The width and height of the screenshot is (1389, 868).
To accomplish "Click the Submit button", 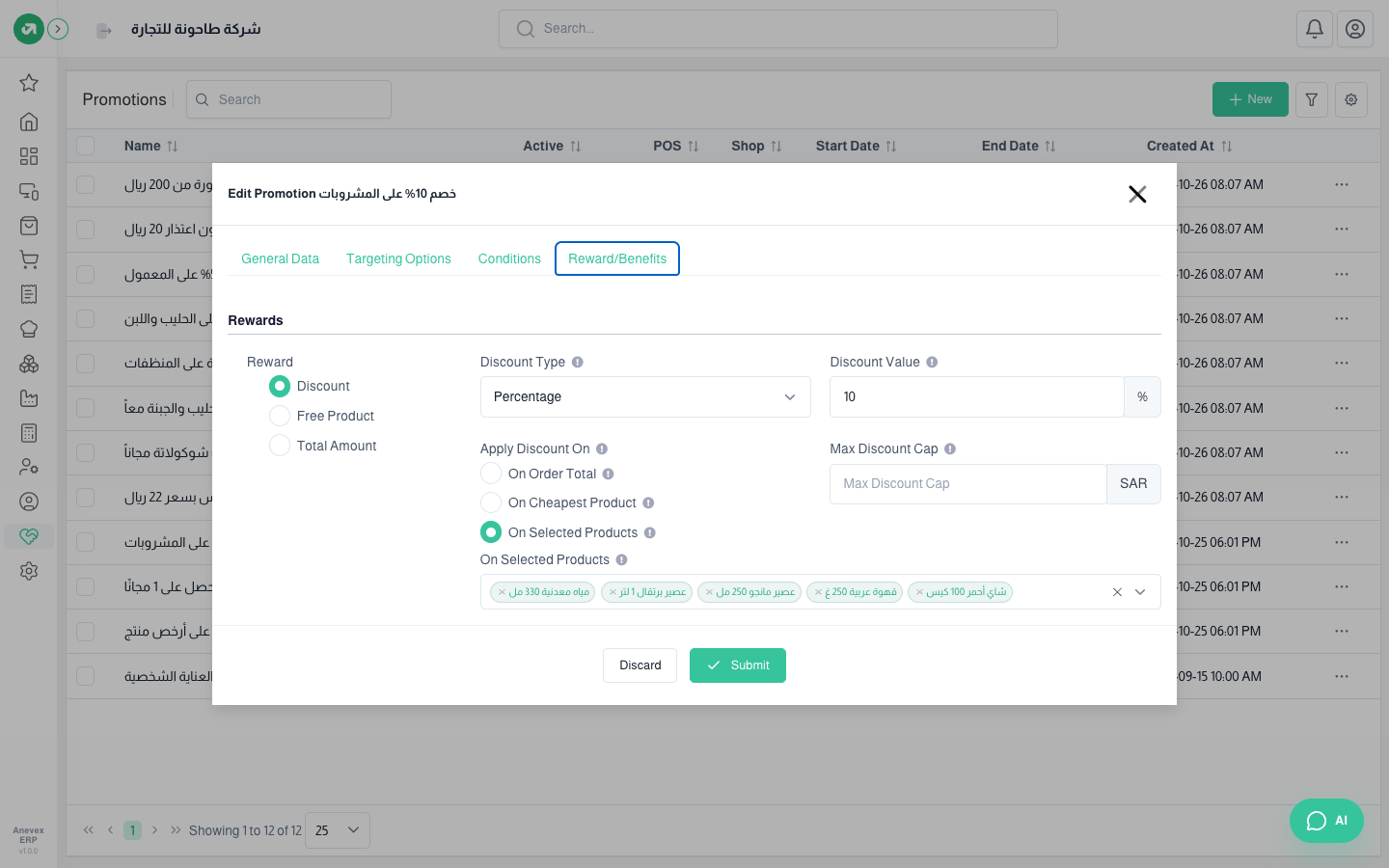I will [x=738, y=665].
